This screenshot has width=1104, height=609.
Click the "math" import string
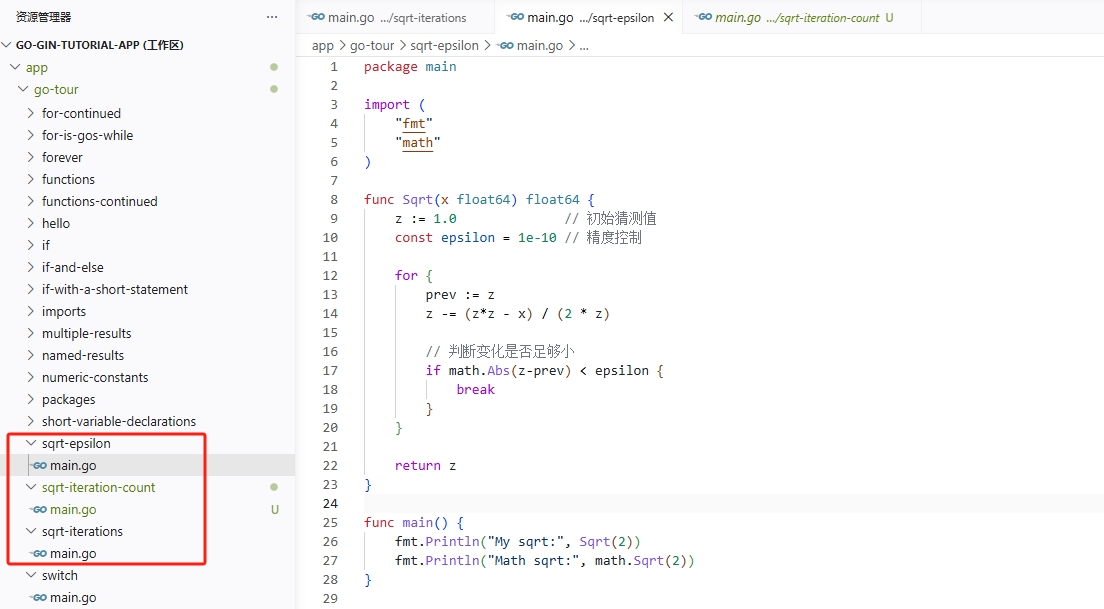[x=418, y=143]
